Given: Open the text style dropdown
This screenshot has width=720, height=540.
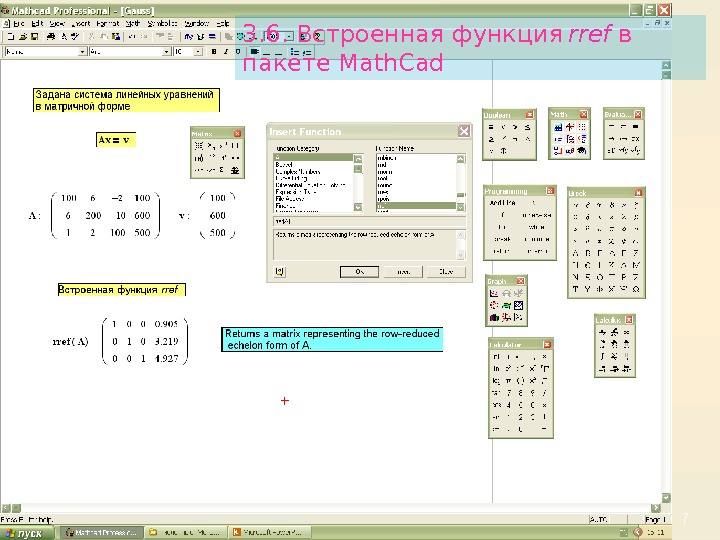Looking at the screenshot, I should click(82, 52).
